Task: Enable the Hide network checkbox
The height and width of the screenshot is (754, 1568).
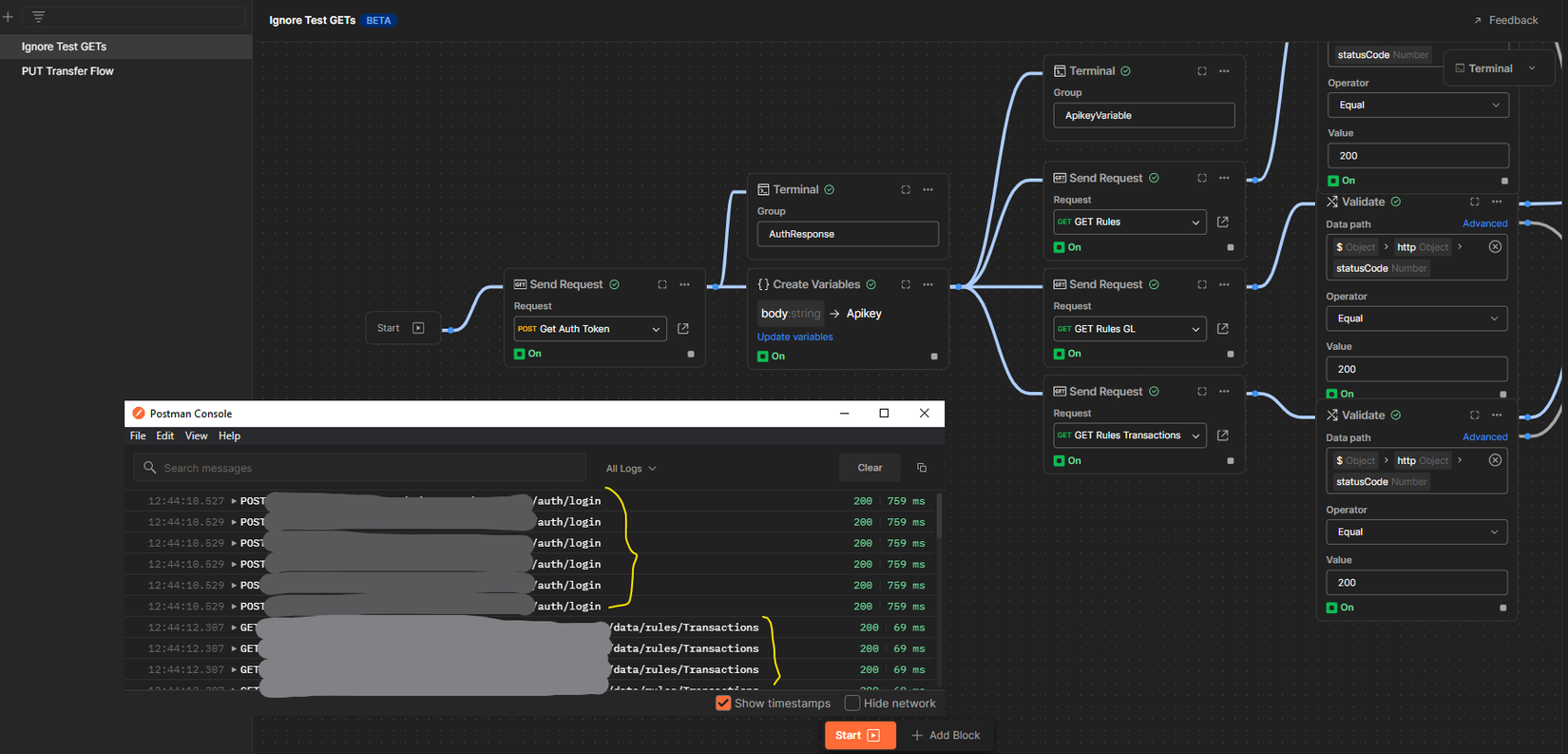Action: (852, 704)
